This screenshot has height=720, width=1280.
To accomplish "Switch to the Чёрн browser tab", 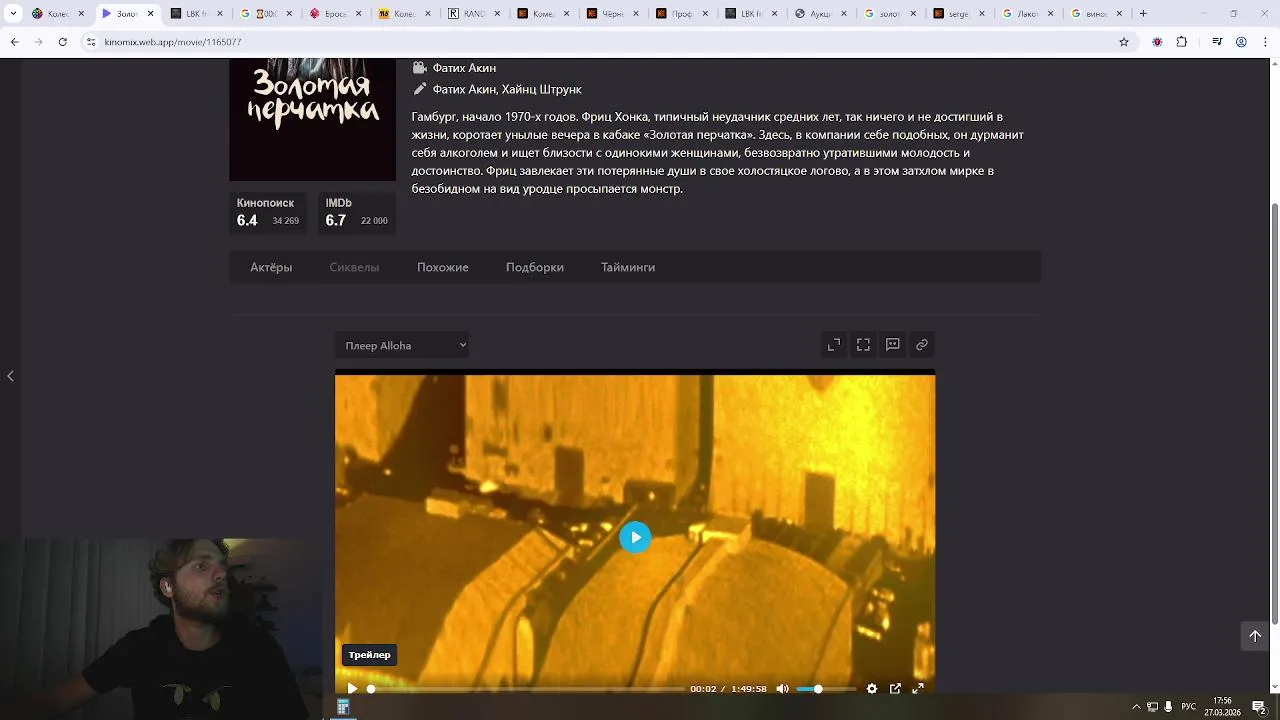I will point(611,14).
